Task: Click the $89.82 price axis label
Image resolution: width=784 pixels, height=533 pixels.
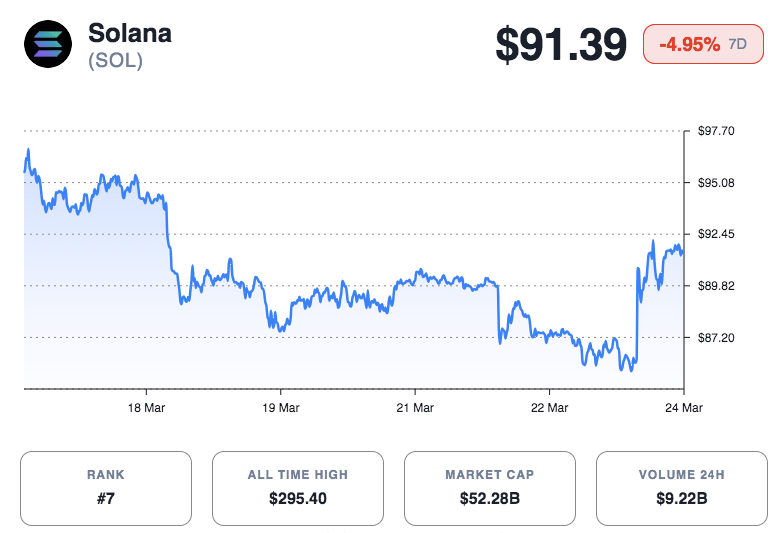Action: coord(716,286)
